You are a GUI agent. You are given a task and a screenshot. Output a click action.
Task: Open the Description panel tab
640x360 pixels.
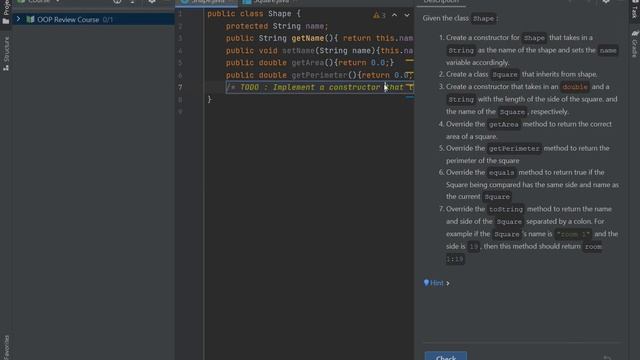(x=440, y=2)
